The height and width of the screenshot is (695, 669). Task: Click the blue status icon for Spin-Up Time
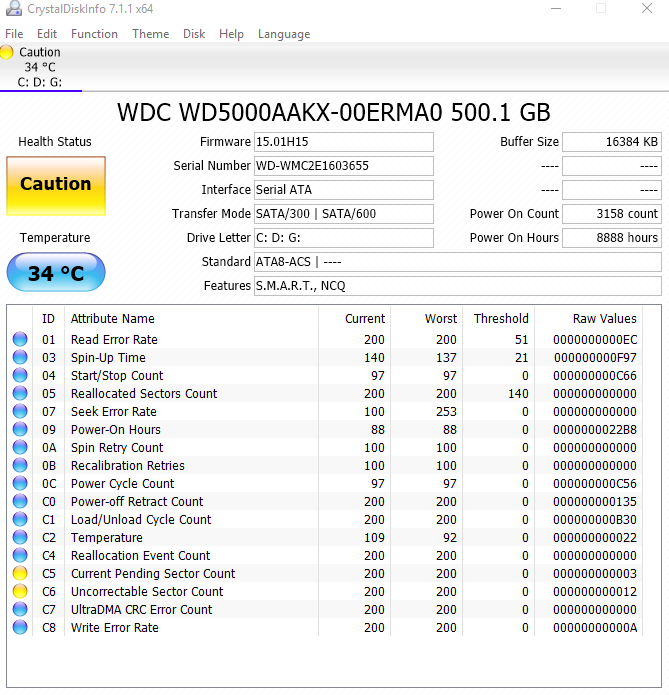[20, 357]
